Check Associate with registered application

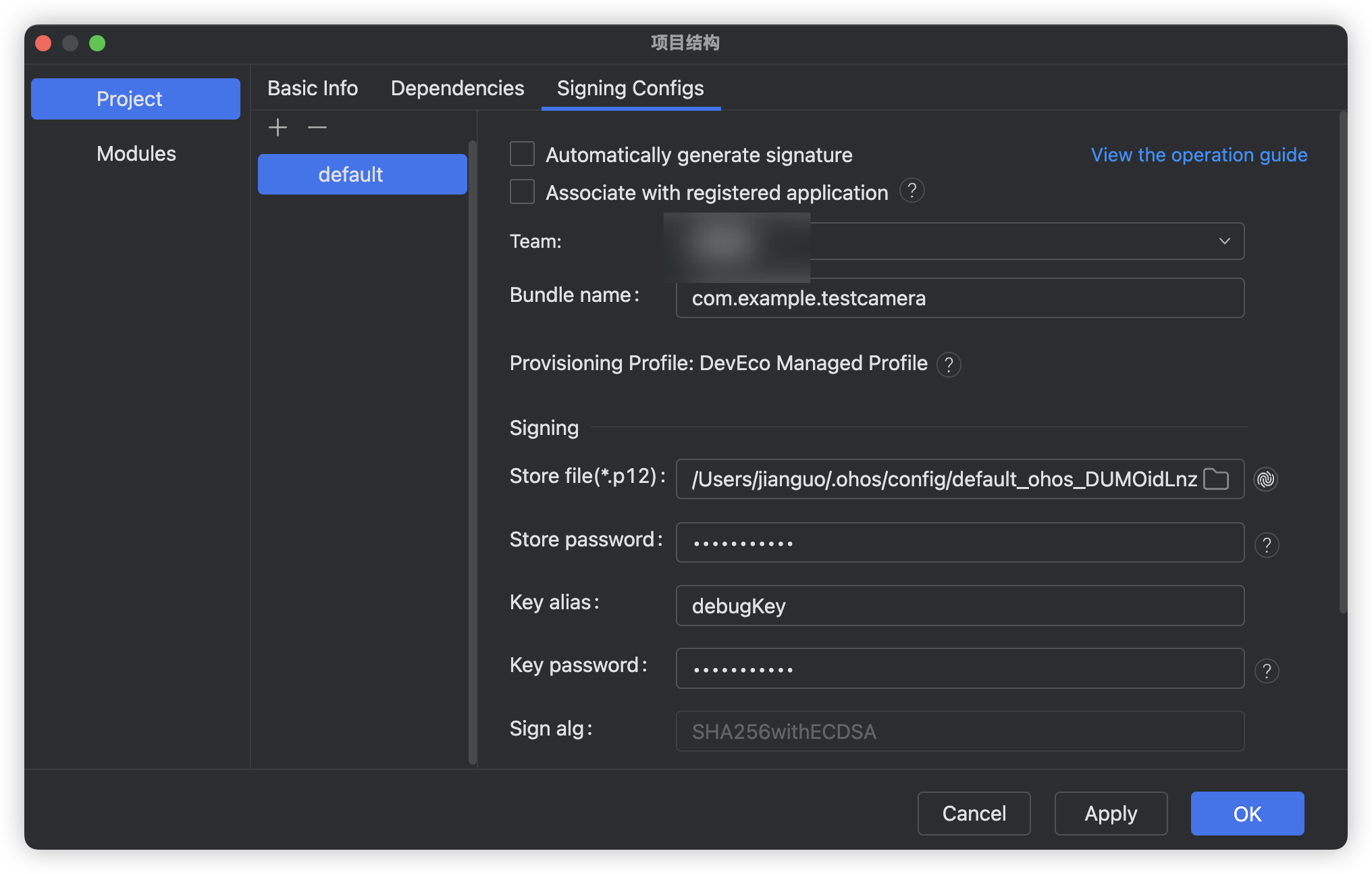coord(522,192)
